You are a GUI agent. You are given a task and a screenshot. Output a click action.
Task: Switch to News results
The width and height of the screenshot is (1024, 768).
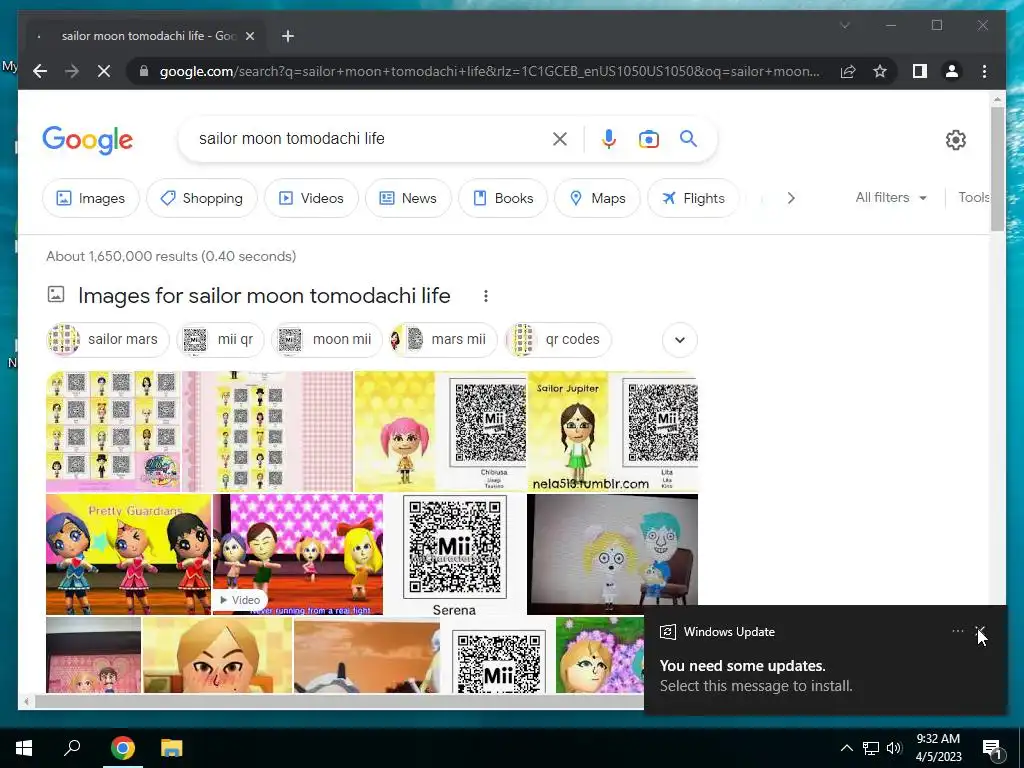click(x=408, y=198)
